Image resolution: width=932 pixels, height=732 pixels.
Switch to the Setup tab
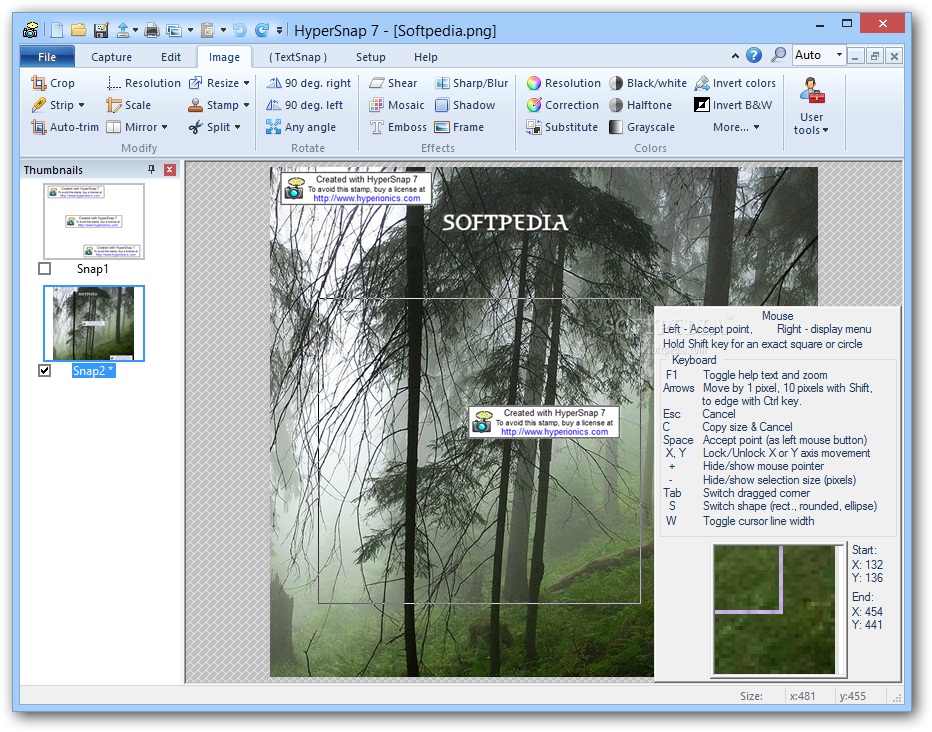click(x=370, y=57)
